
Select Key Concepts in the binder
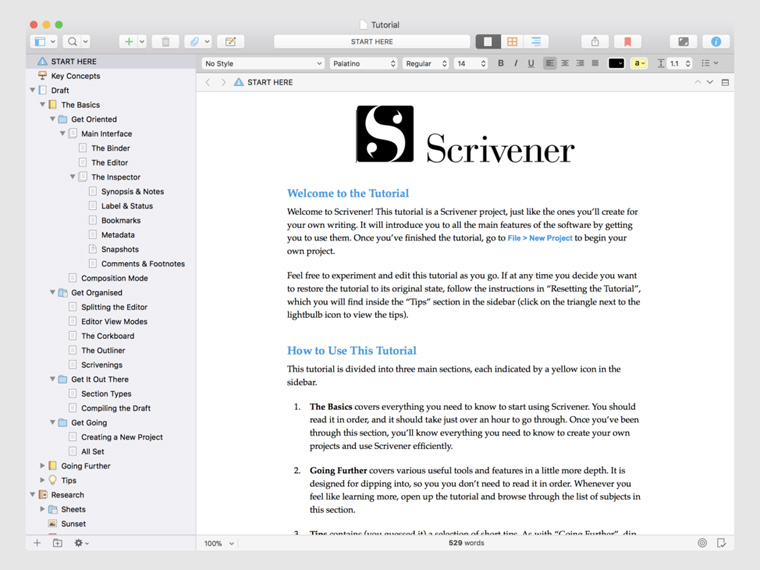coord(76,76)
